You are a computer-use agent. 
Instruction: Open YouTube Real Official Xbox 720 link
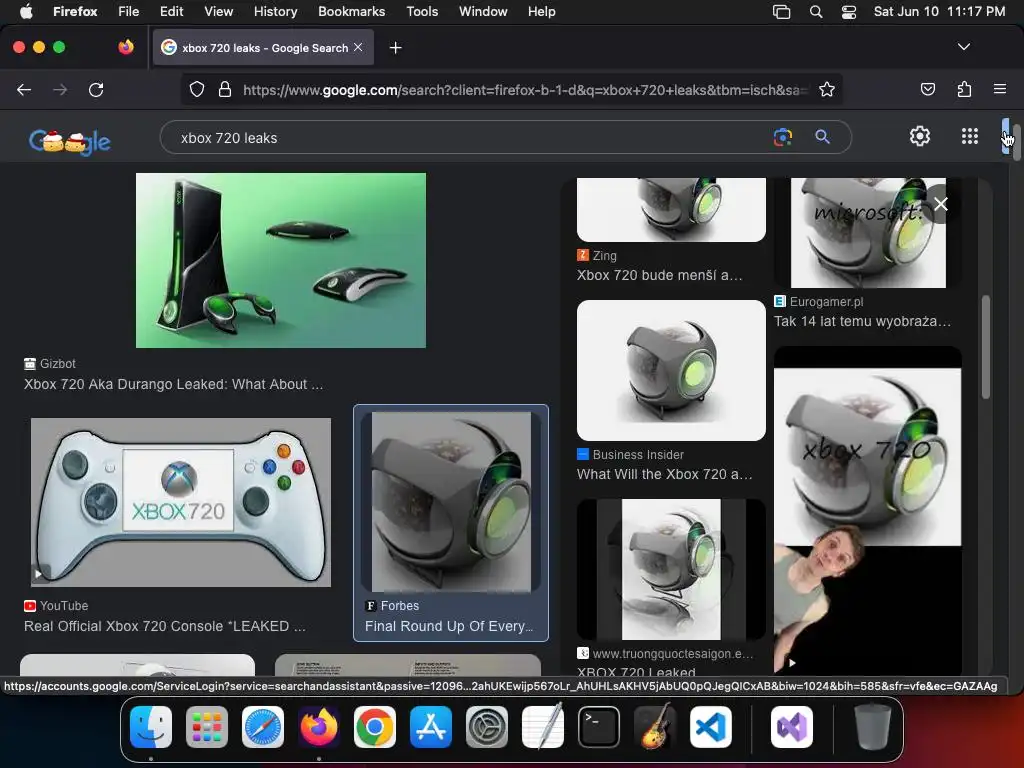(165, 626)
